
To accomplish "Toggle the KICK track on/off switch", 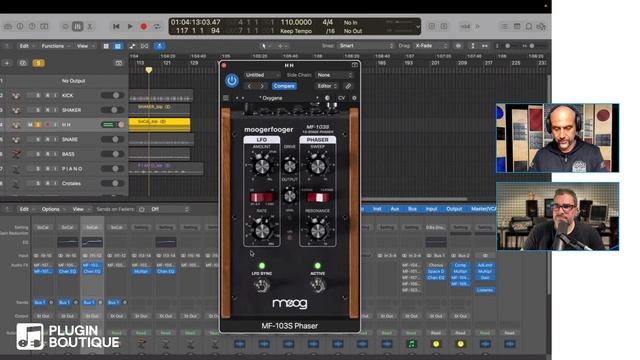I will tap(112, 95).
